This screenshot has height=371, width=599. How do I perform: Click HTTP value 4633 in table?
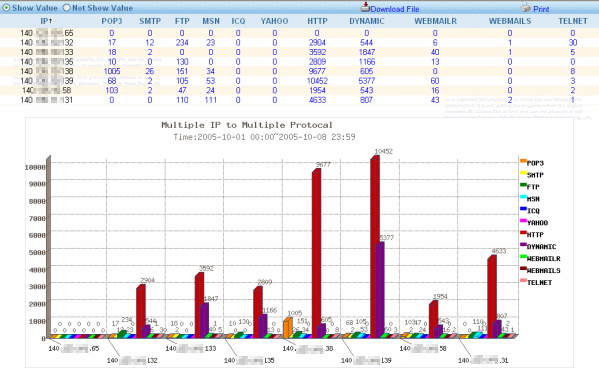tap(317, 100)
